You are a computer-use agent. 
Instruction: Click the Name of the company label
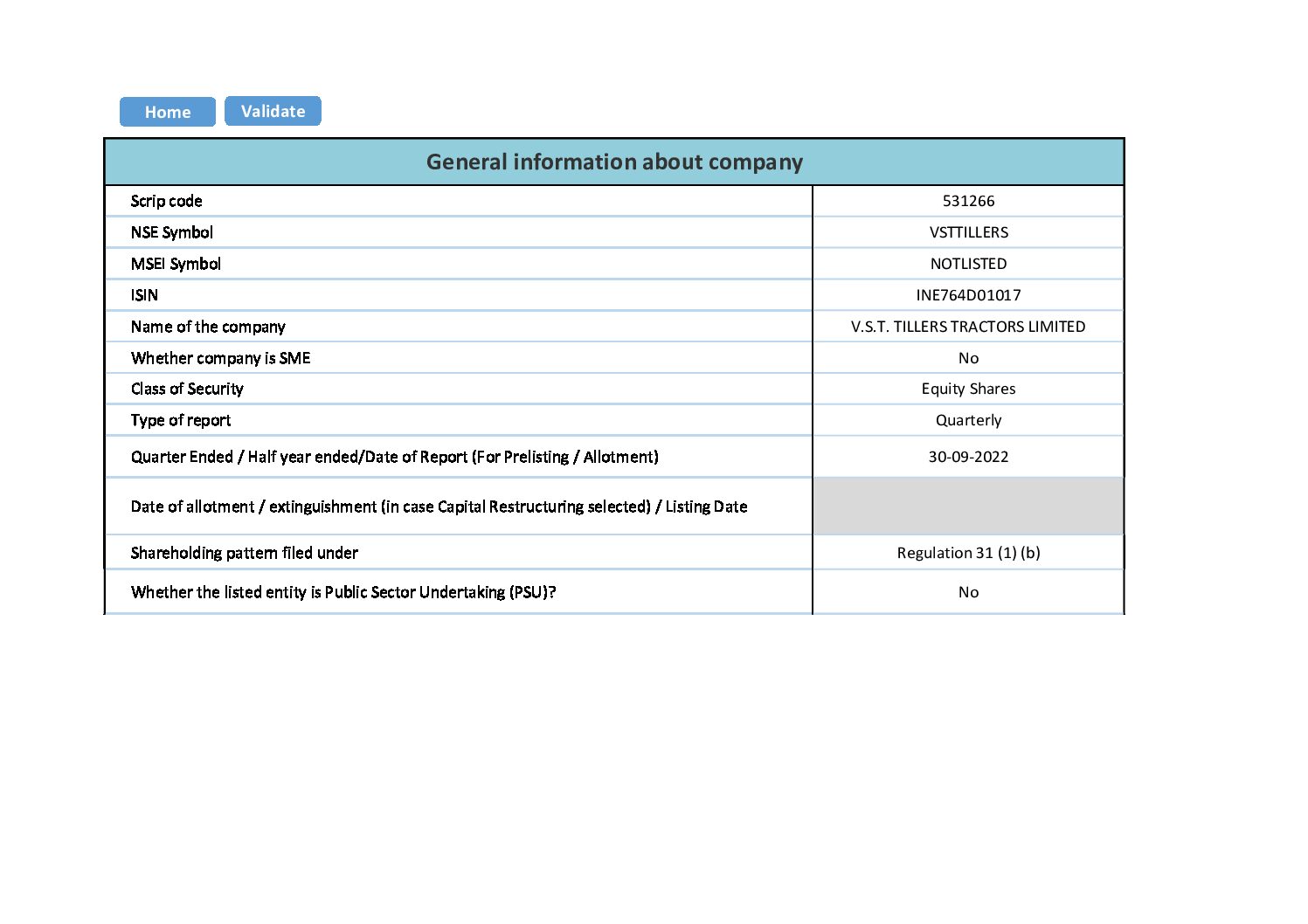208,327
